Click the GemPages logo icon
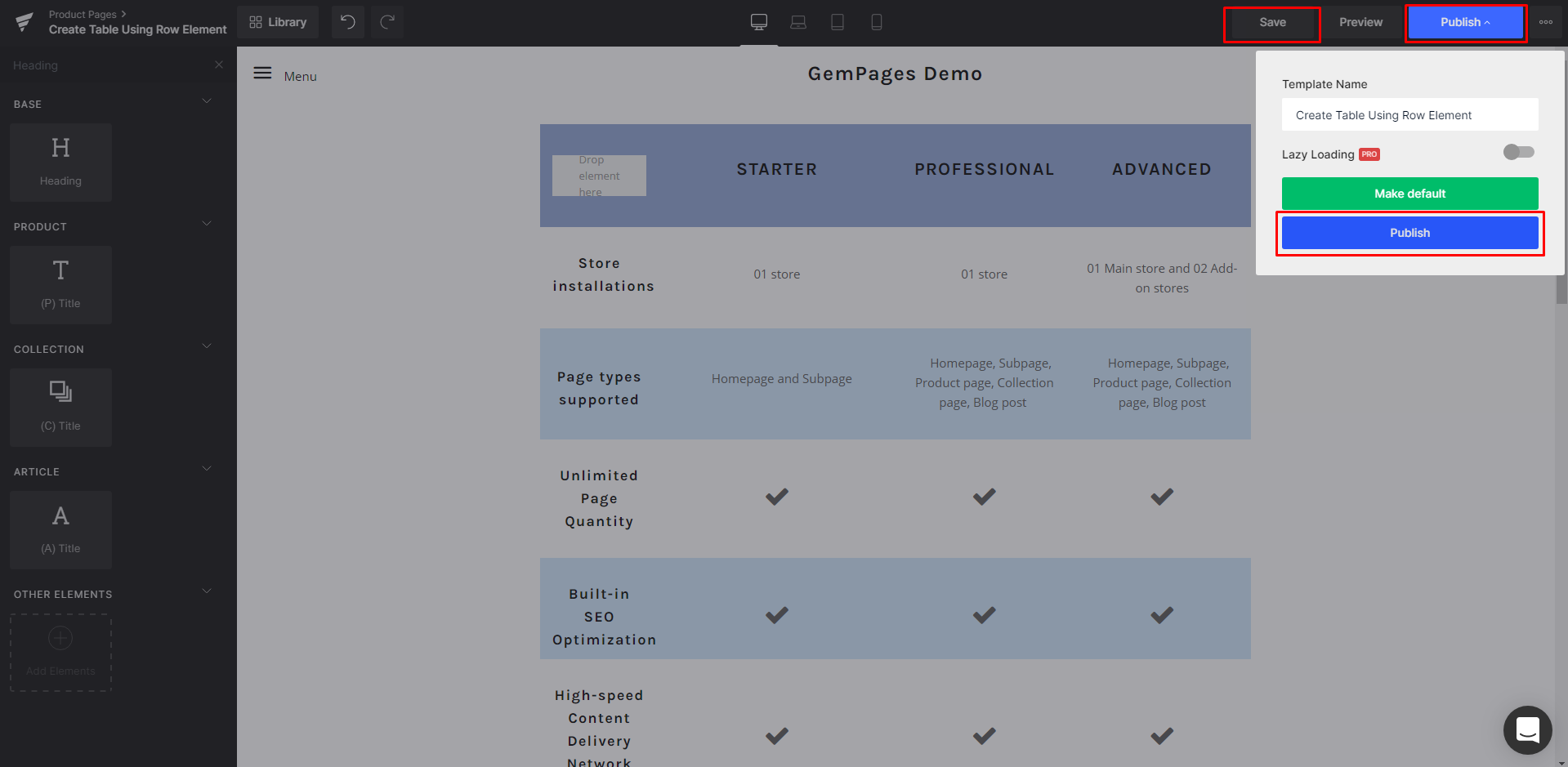The width and height of the screenshot is (1568, 767). tap(25, 22)
